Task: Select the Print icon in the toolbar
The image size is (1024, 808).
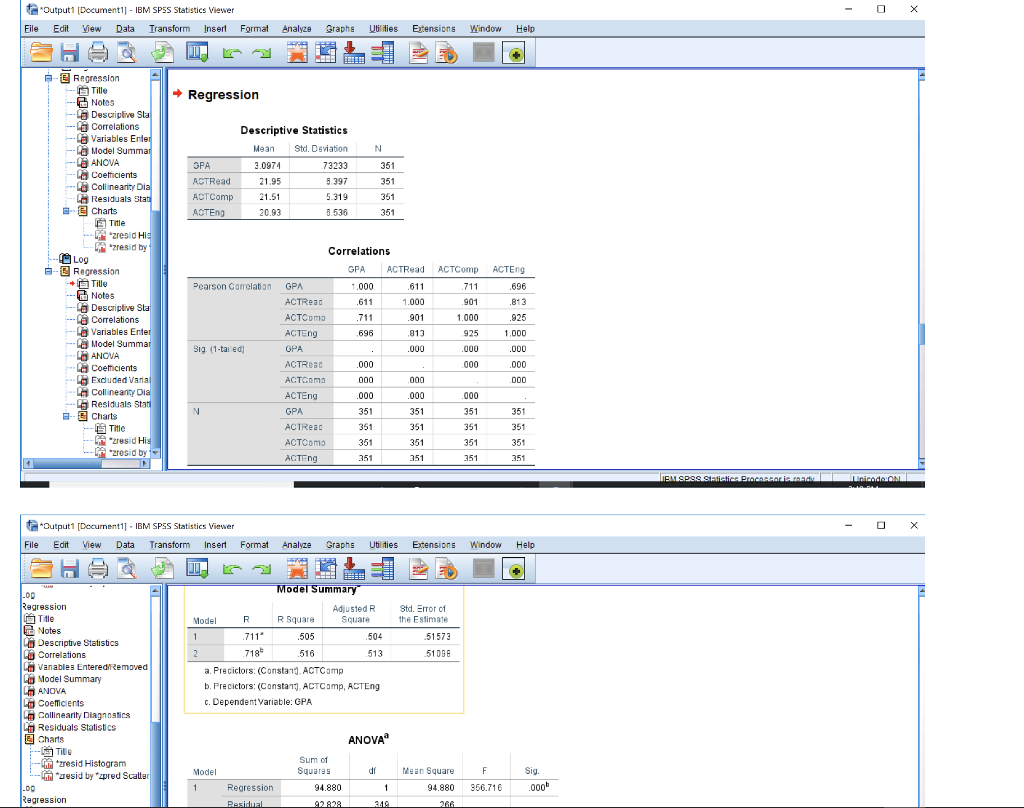Action: (96, 53)
